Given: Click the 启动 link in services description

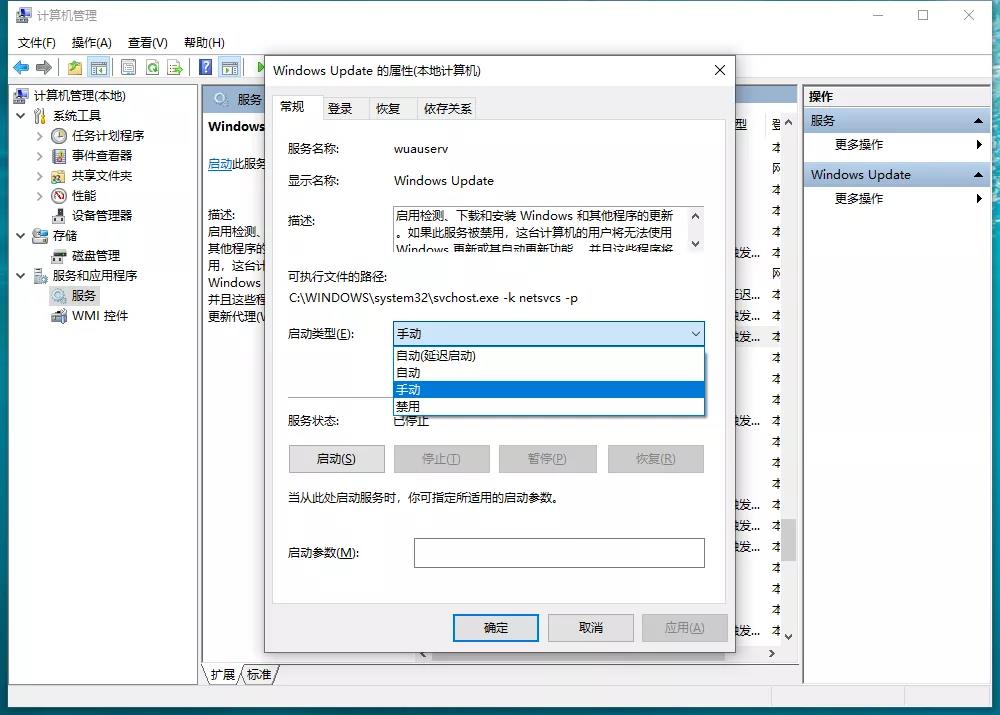Looking at the screenshot, I should coord(220,164).
